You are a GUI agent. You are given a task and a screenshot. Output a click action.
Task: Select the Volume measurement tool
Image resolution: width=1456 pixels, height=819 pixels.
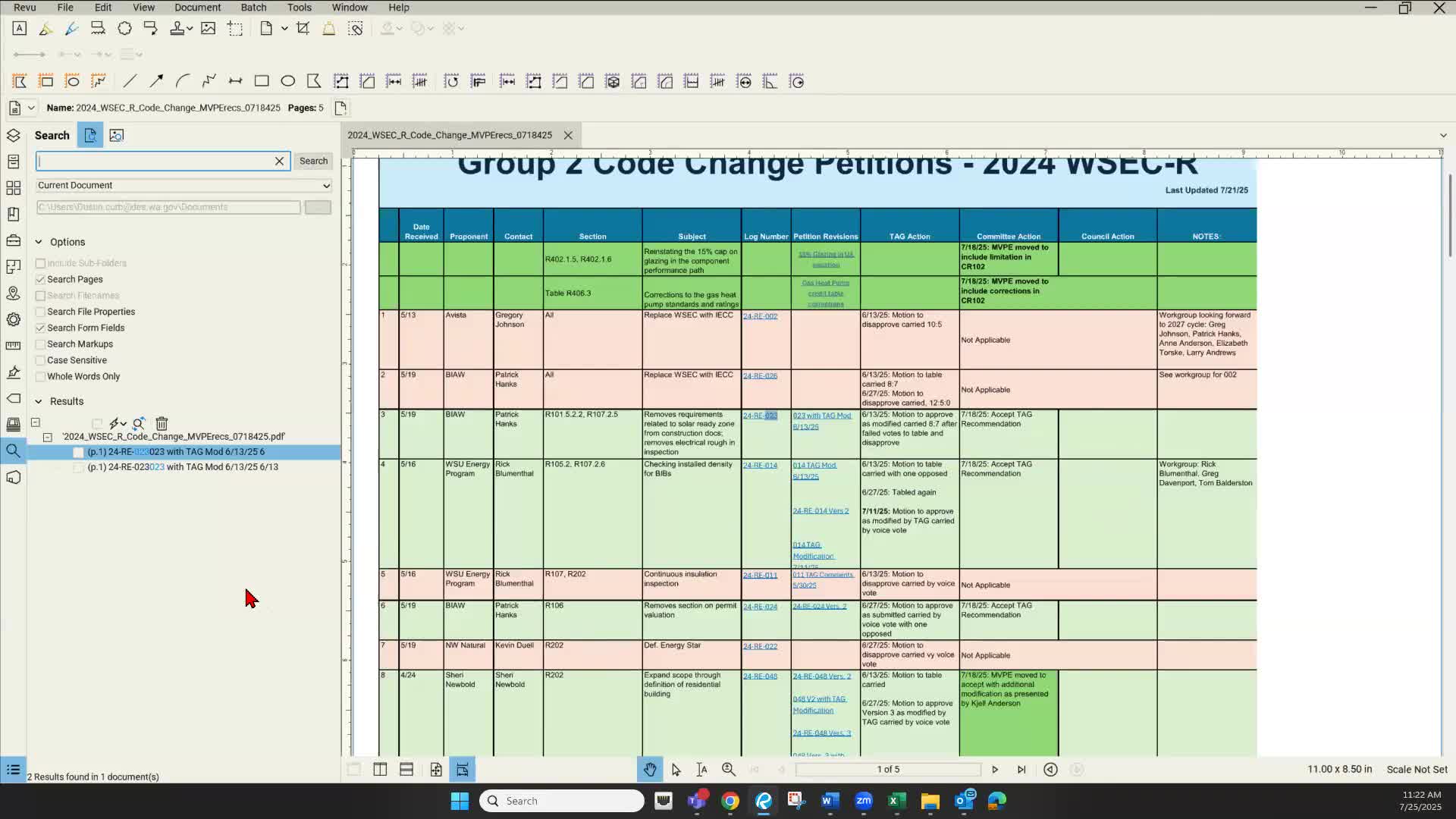(x=613, y=81)
